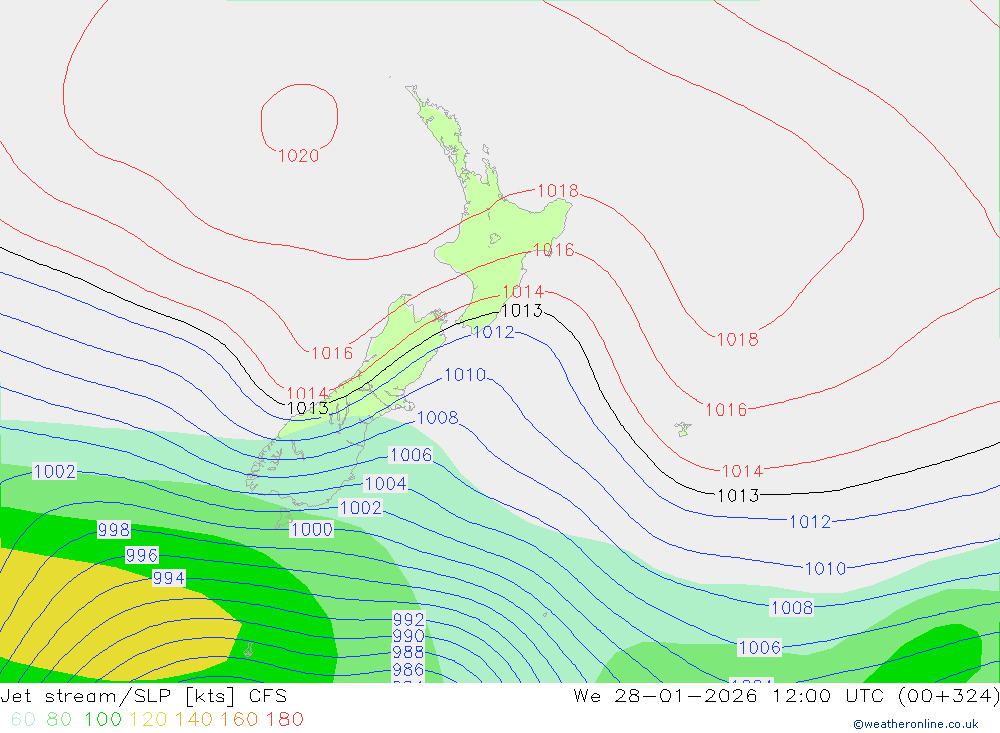Viewport: 1000px width, 733px height.
Task: Click the 60 knots legend value
Action: click(23, 719)
